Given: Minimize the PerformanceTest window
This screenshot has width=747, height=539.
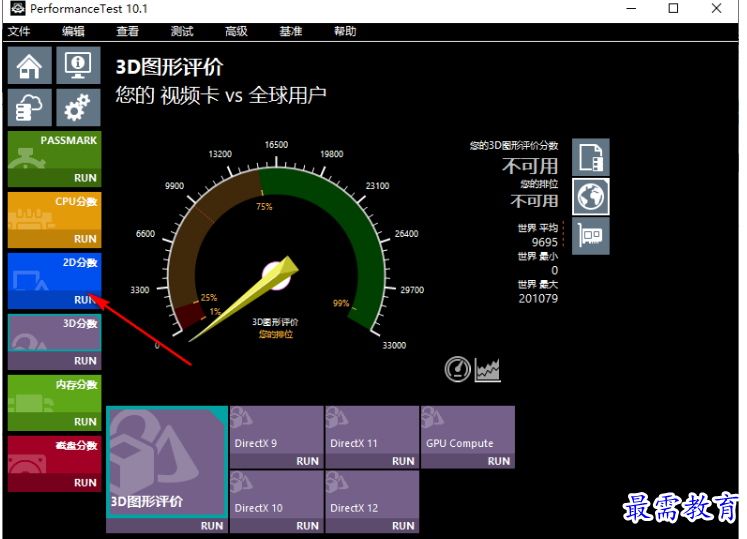Looking at the screenshot, I should tap(631, 8).
